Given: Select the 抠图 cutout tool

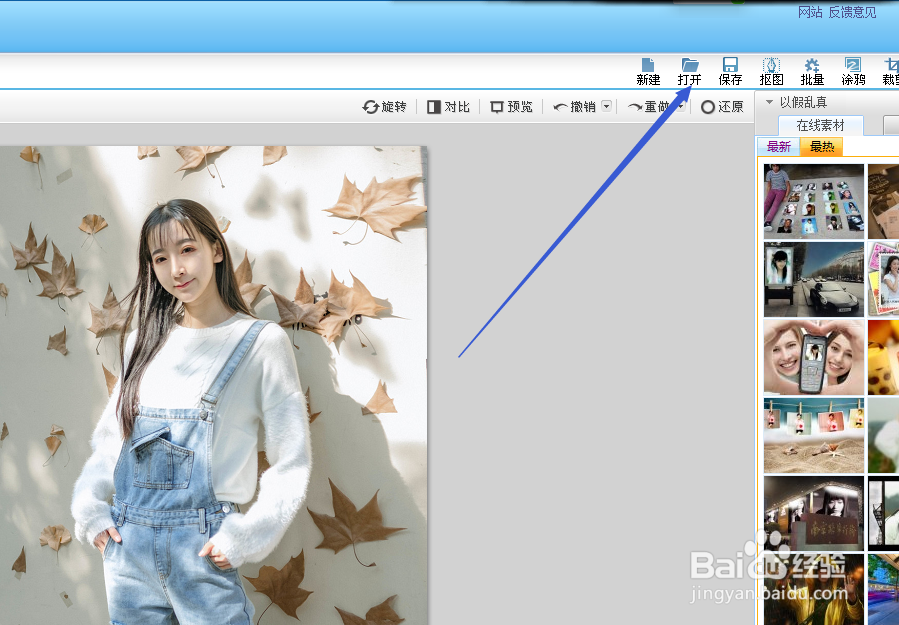Looking at the screenshot, I should 771,72.
